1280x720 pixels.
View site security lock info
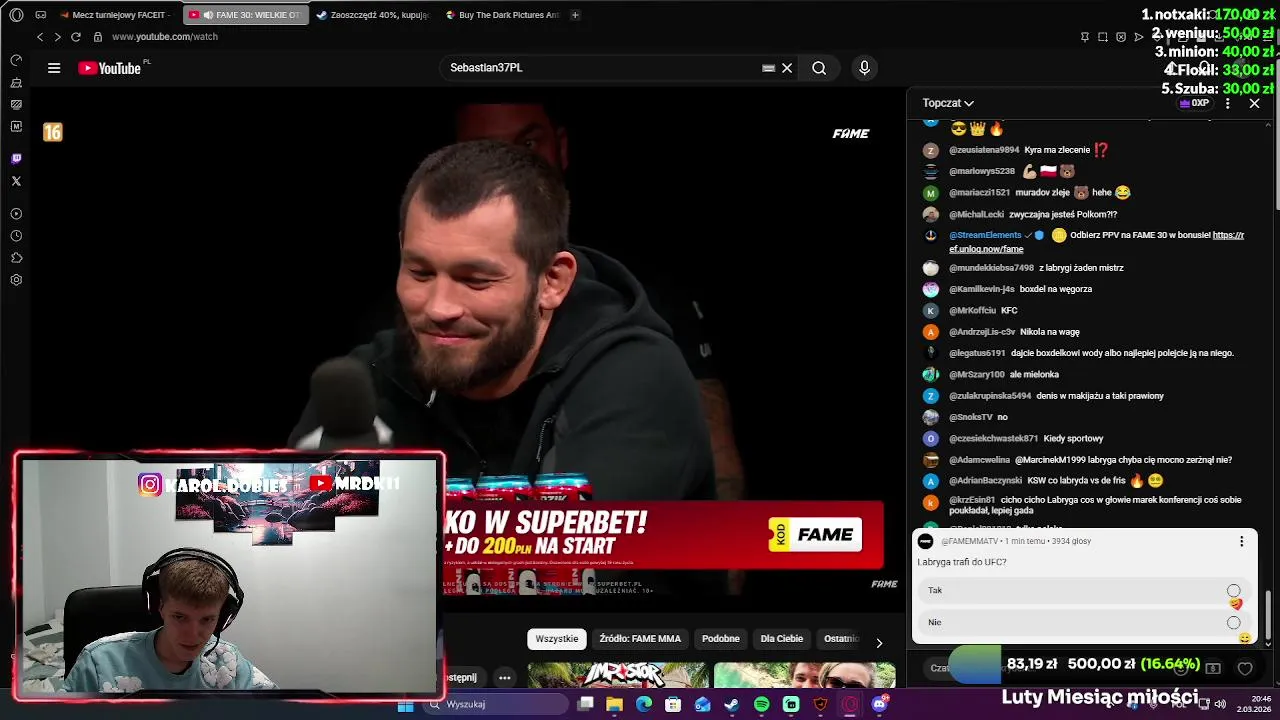98,37
